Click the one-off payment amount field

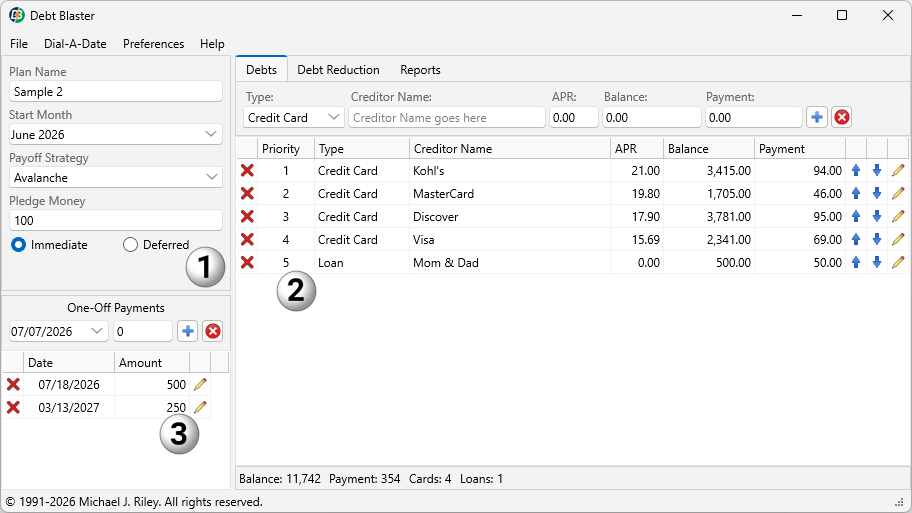[x=142, y=332]
